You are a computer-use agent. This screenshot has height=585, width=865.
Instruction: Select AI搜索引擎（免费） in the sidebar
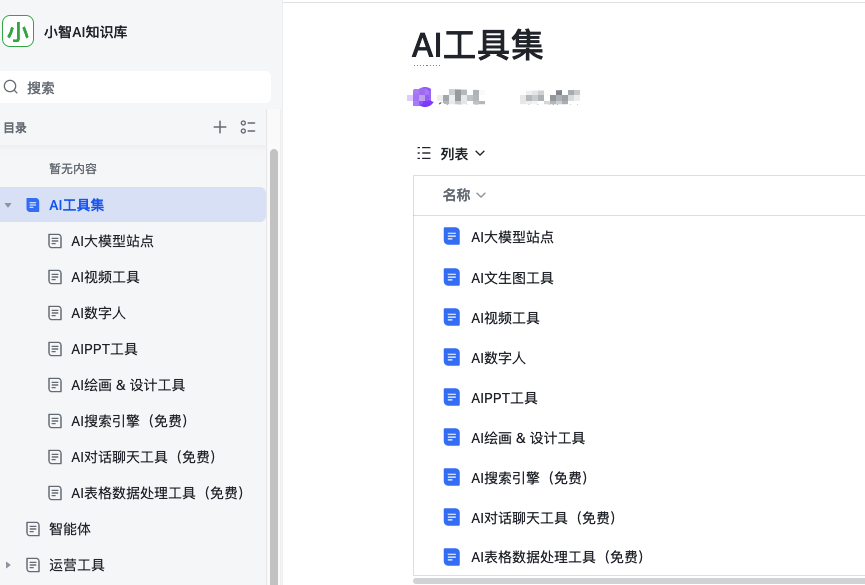tap(130, 421)
